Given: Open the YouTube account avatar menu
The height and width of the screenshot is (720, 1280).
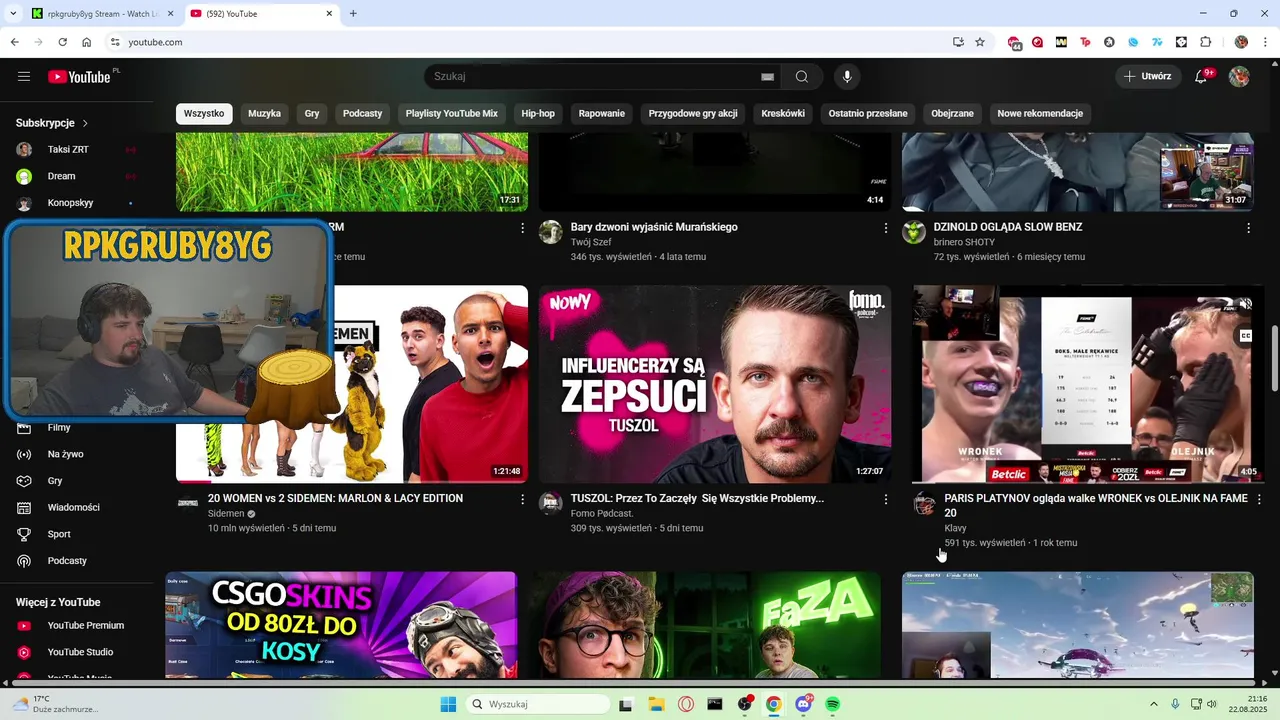Looking at the screenshot, I should coord(1239,77).
